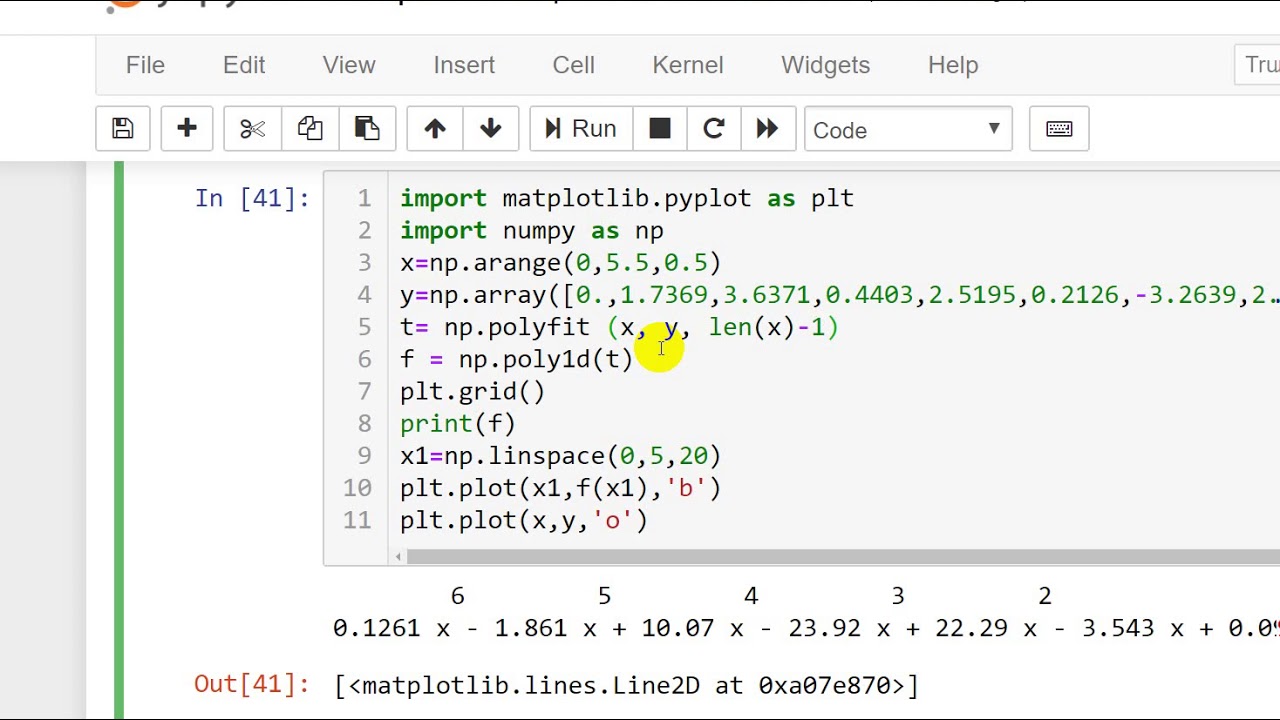
Task: Click the left scroll arrow of code cell scrollbar
Action: pyautogui.click(x=400, y=556)
